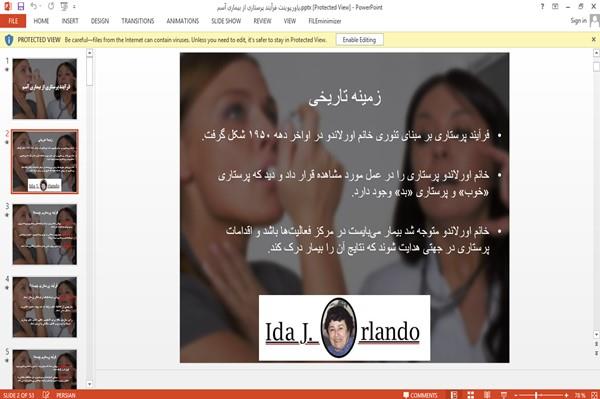Click the Undo arrow icon
Screen dimensions: 600x399
tap(34, 7)
